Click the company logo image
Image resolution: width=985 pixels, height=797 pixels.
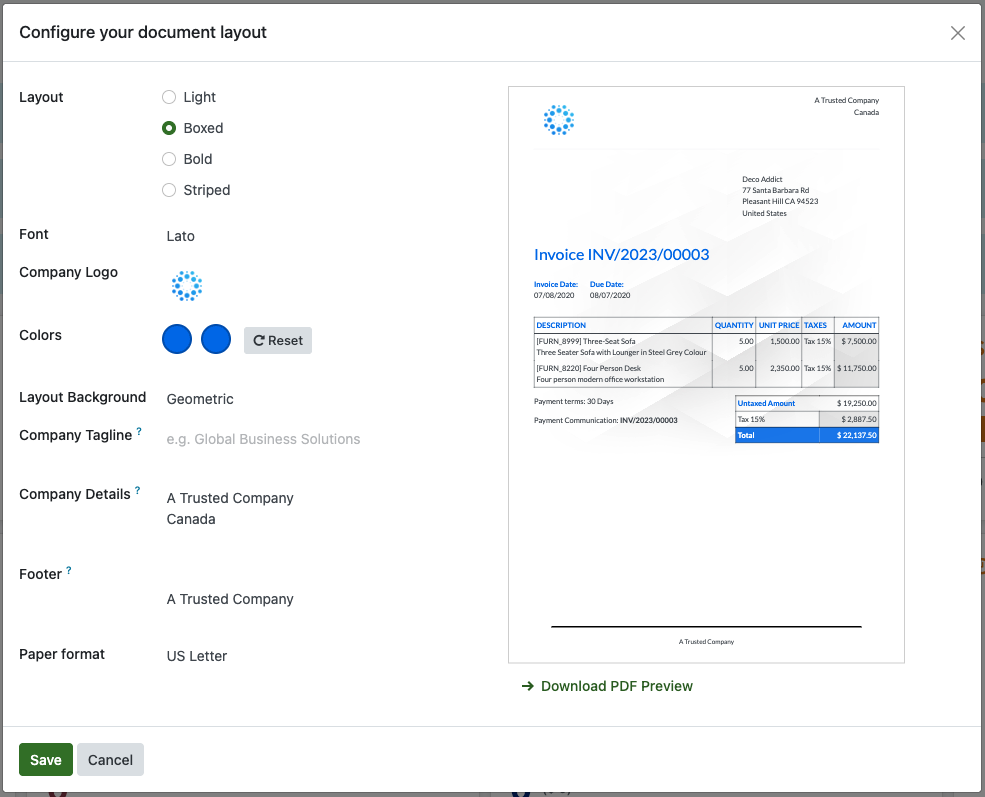coord(186,286)
